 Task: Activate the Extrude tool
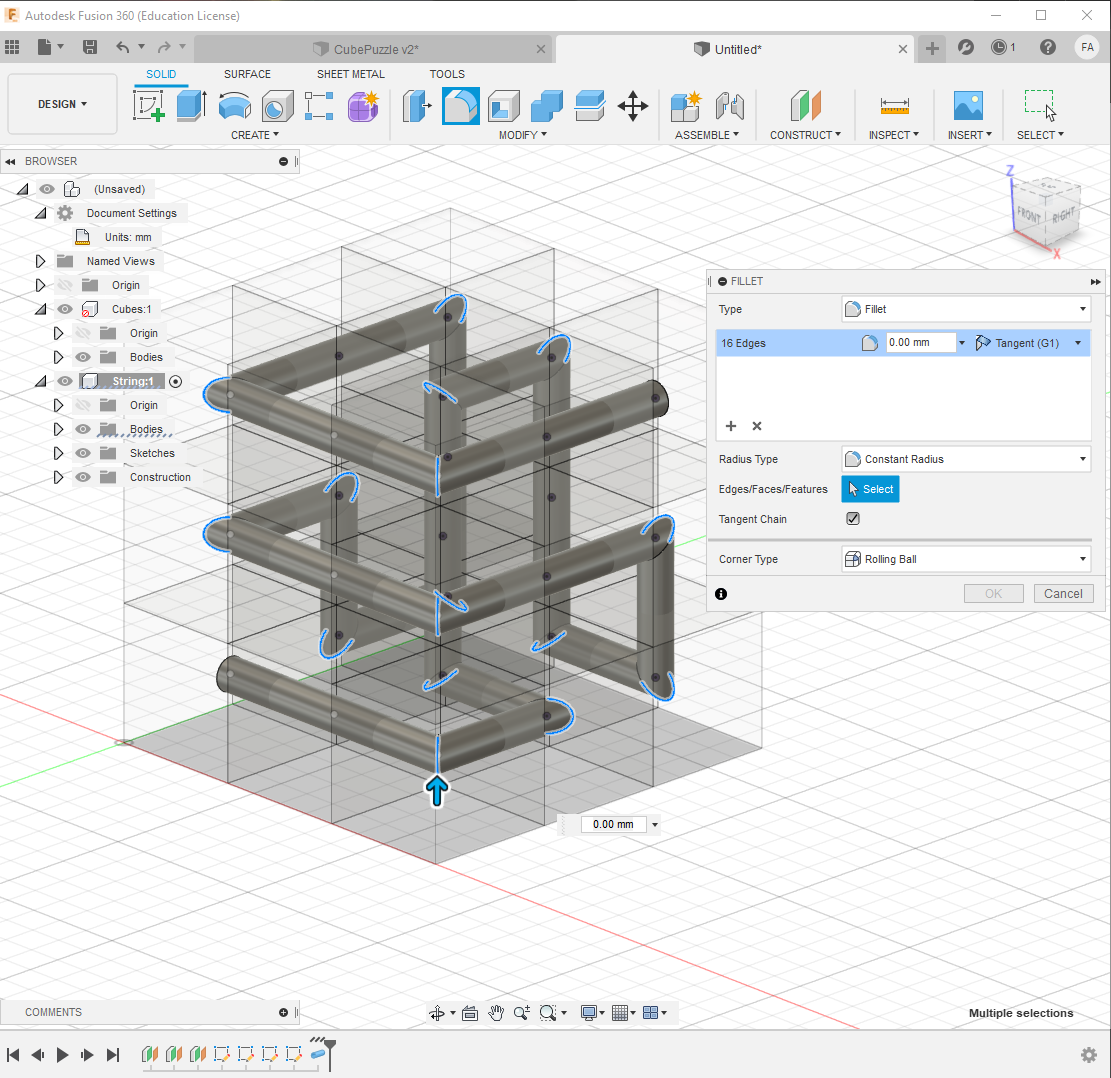coord(190,106)
